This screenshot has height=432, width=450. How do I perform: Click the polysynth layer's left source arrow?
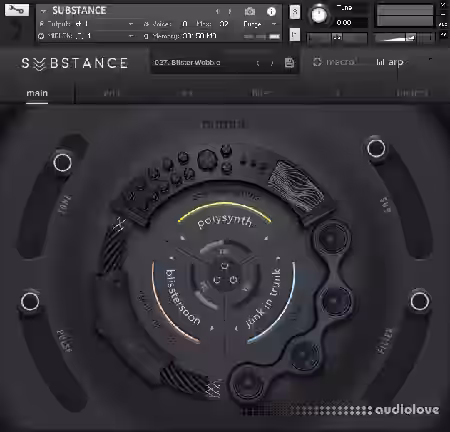click(182, 238)
